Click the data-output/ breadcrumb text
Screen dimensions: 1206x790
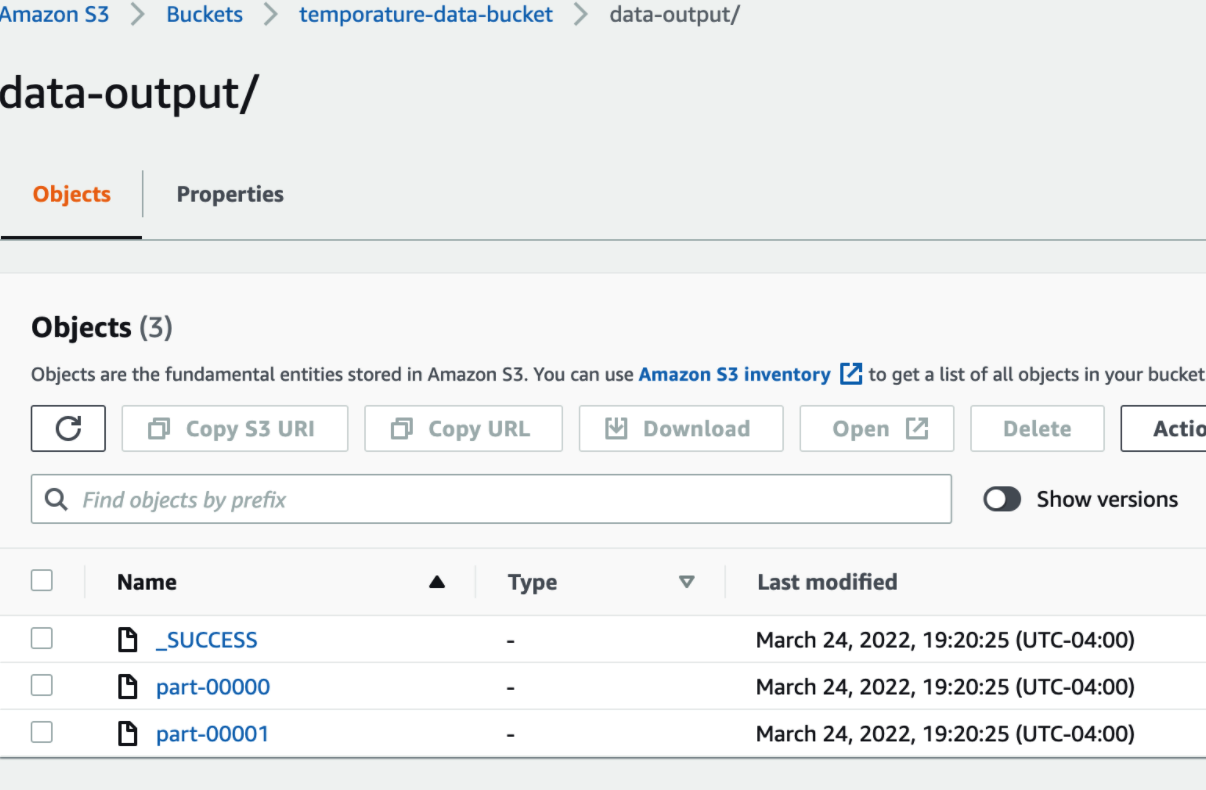click(x=674, y=15)
